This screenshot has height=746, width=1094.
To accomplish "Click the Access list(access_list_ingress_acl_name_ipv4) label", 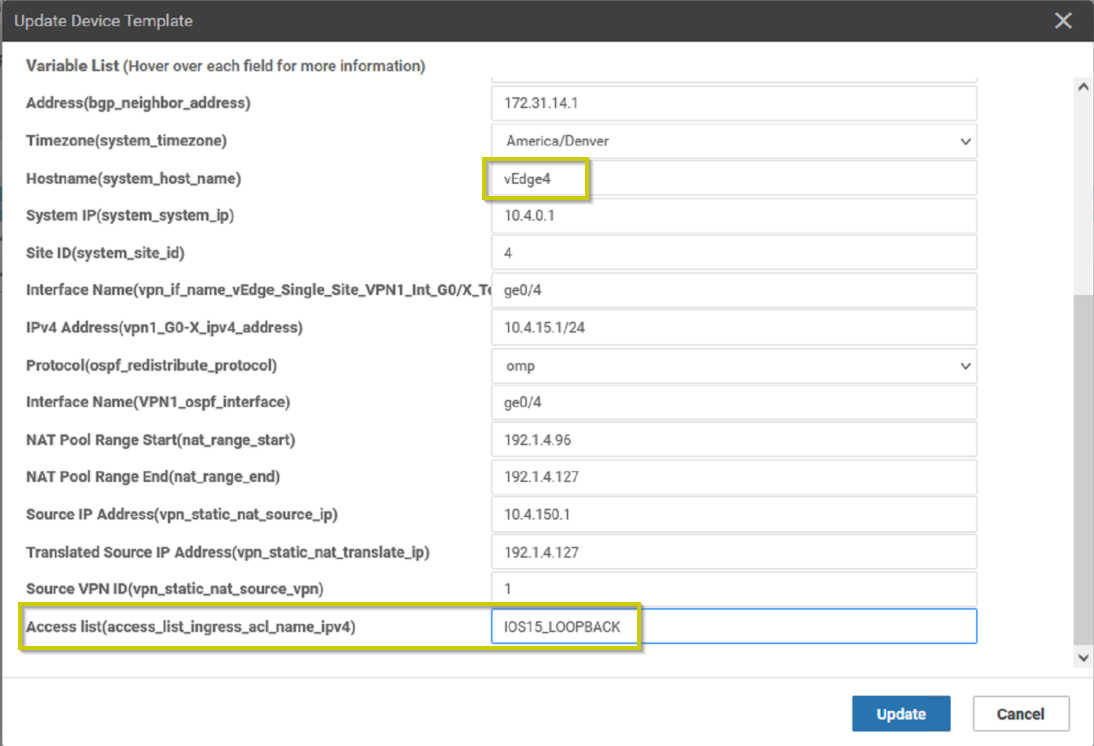I will (190, 627).
